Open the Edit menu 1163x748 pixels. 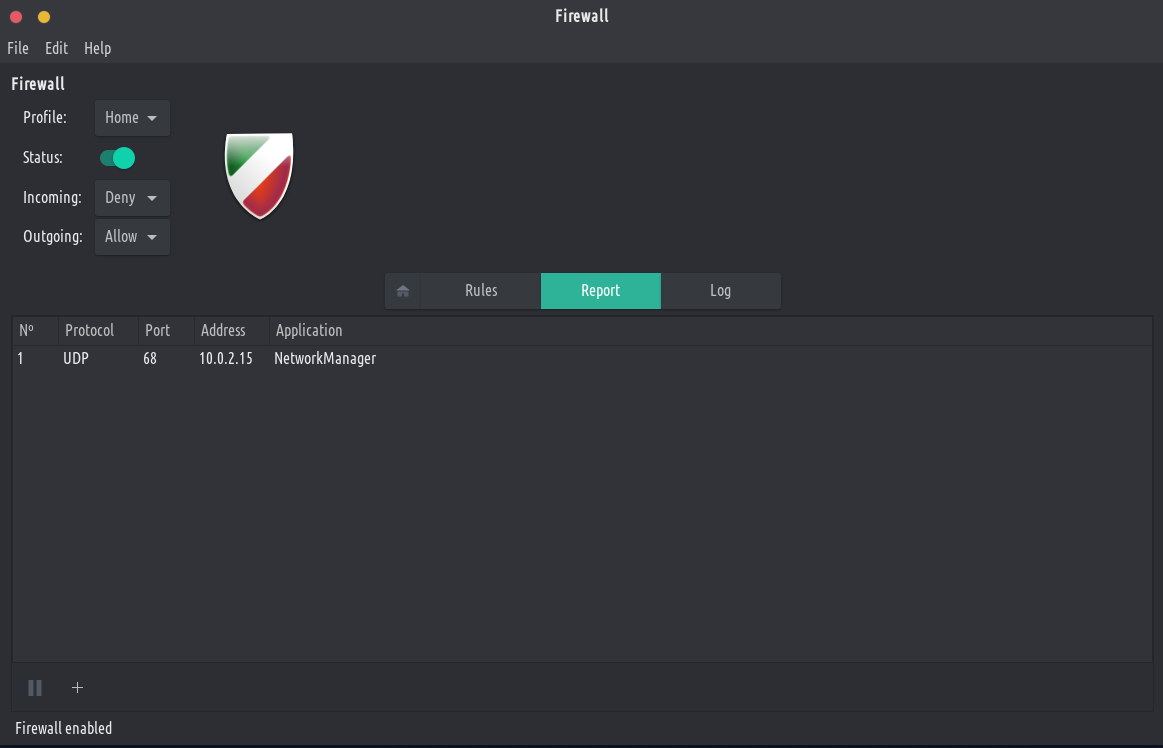click(x=56, y=48)
